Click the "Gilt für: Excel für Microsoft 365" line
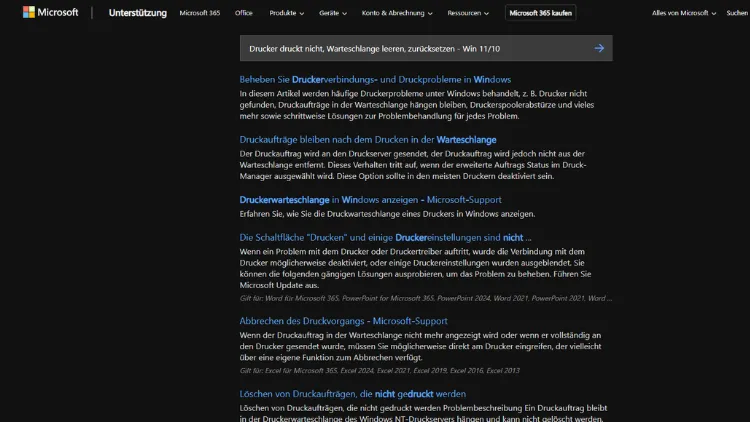750x422 pixels. [x=380, y=370]
